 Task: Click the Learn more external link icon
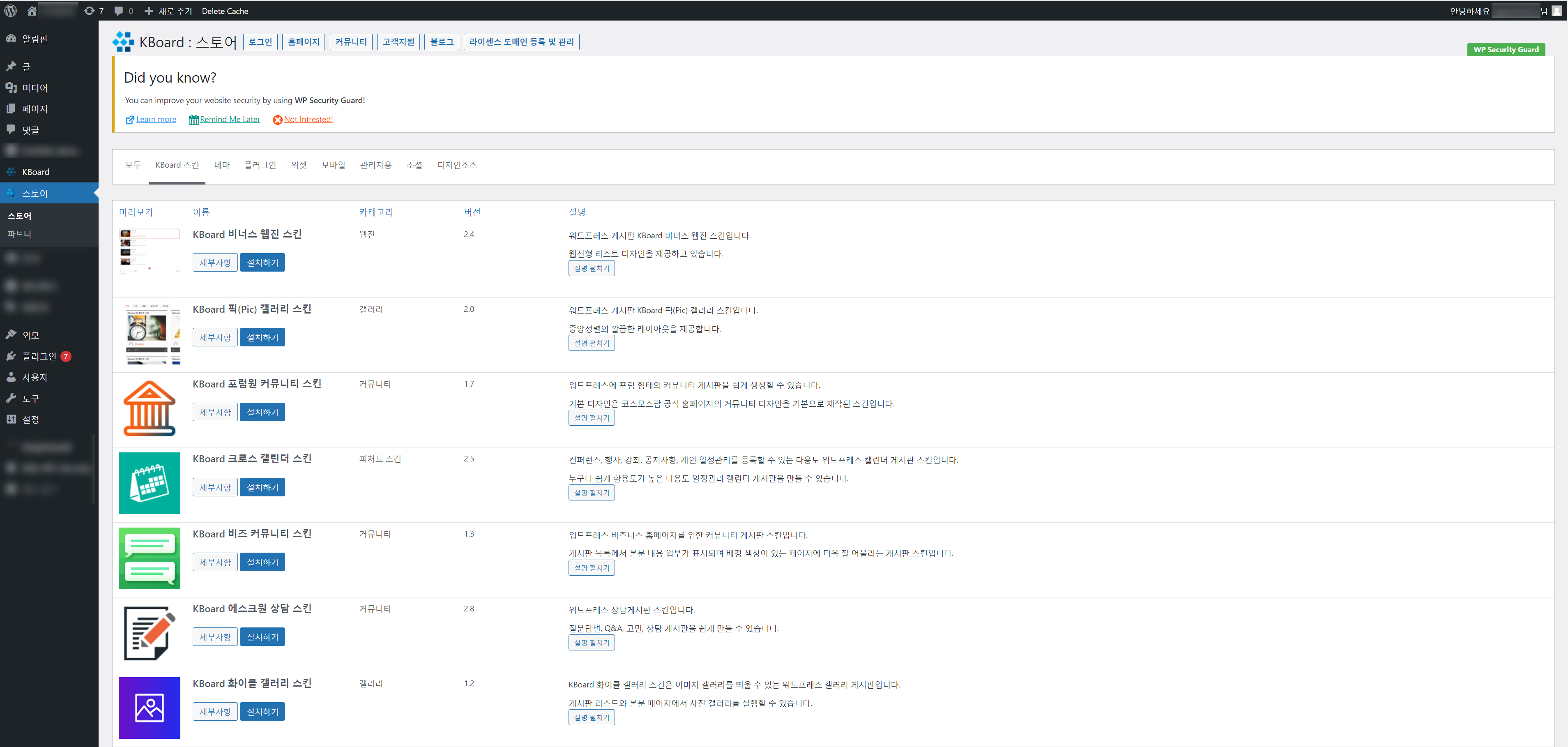[130, 120]
